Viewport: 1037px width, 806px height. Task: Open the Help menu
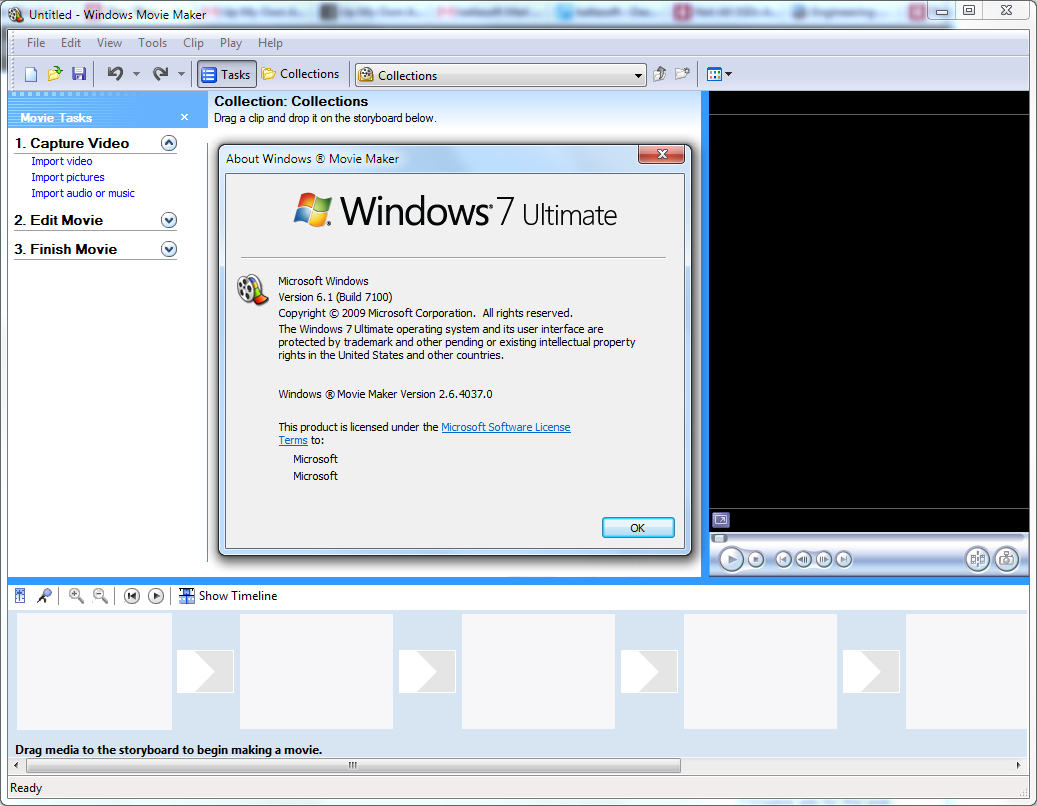[270, 43]
